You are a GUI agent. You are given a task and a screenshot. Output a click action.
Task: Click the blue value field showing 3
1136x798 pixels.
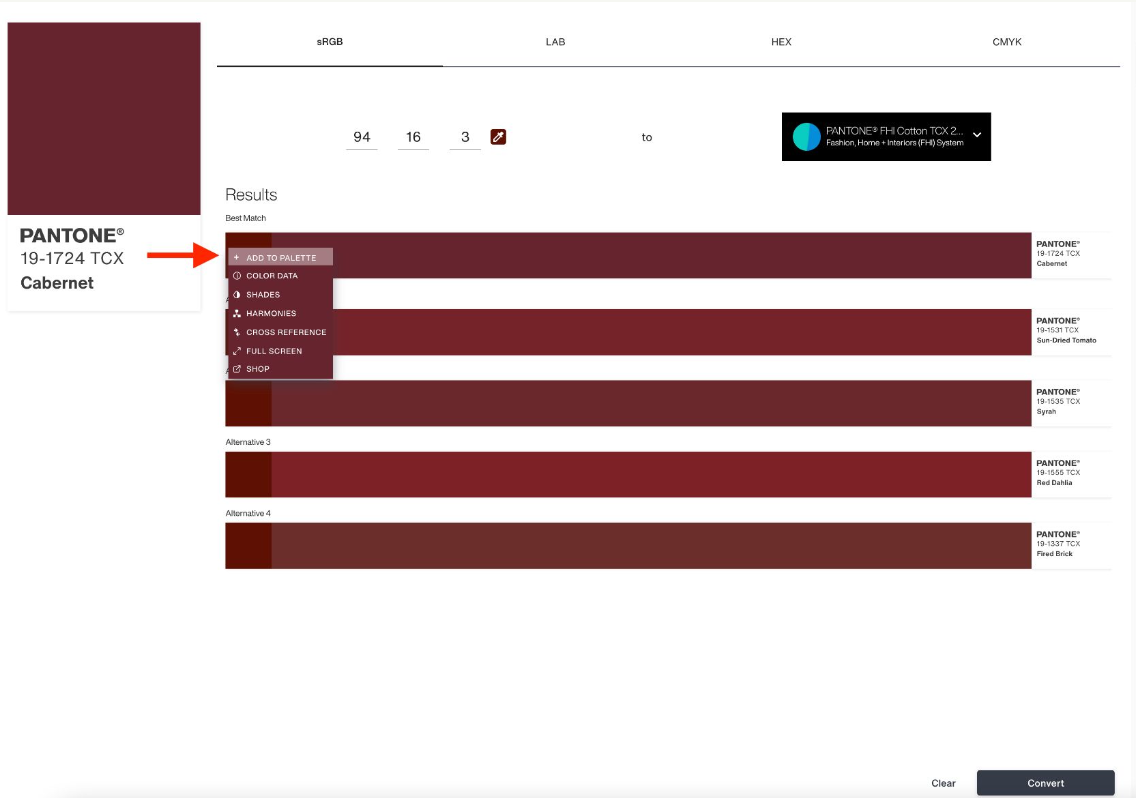coord(465,138)
